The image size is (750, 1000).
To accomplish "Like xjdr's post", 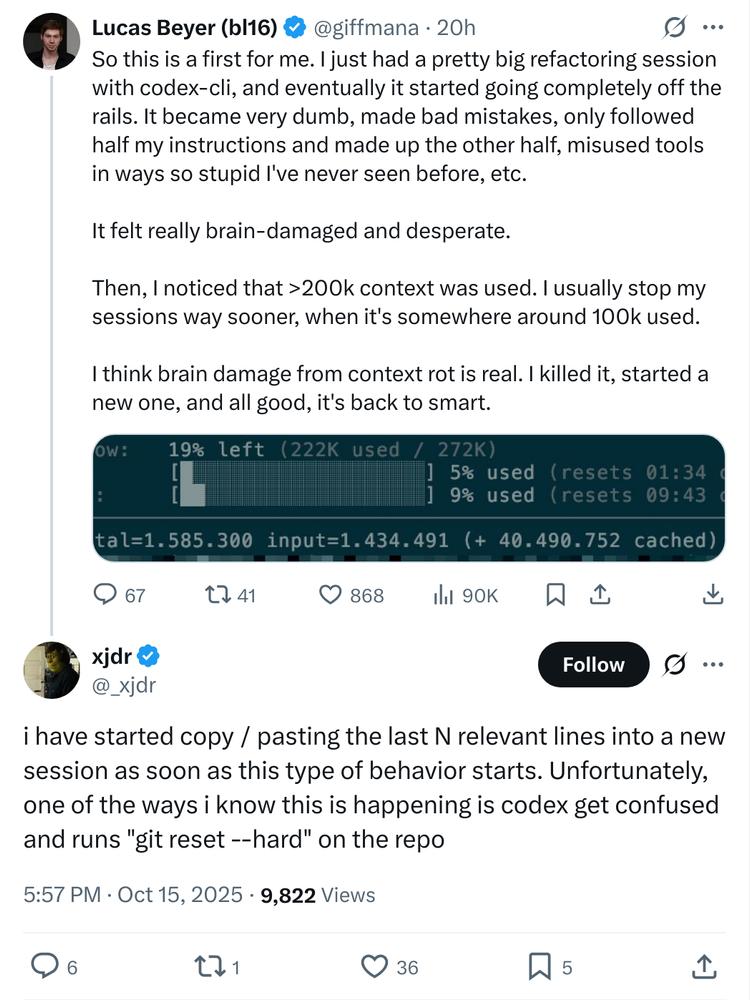I will click(374, 966).
